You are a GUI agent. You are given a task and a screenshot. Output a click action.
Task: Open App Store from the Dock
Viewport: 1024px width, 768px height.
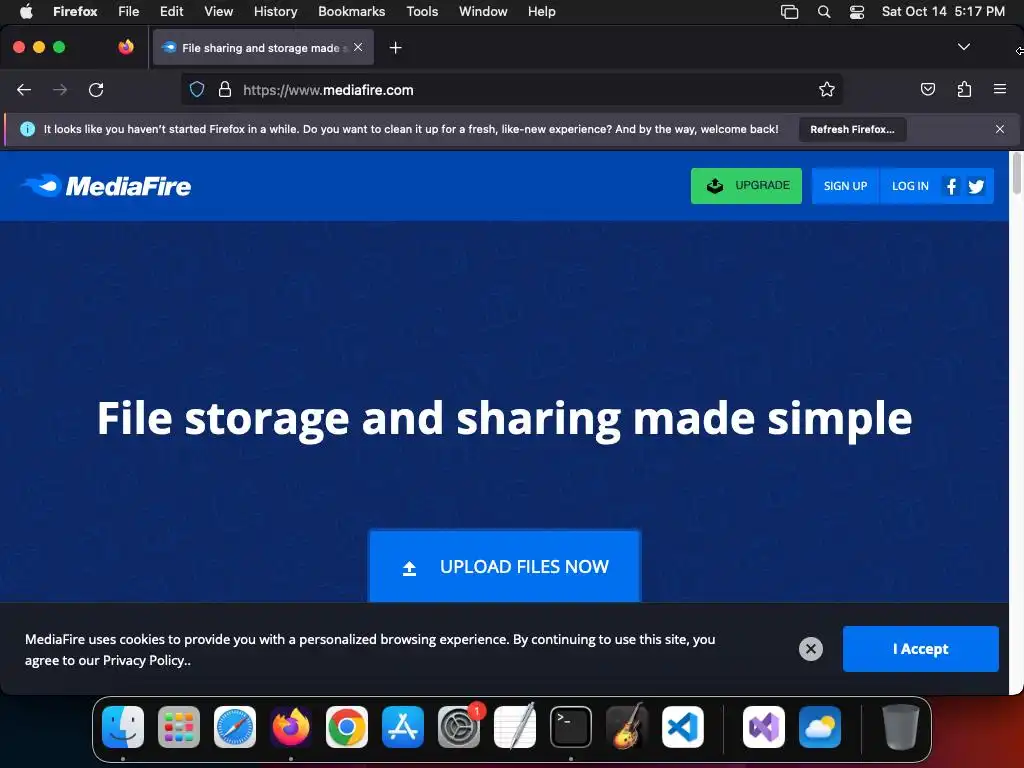(403, 727)
